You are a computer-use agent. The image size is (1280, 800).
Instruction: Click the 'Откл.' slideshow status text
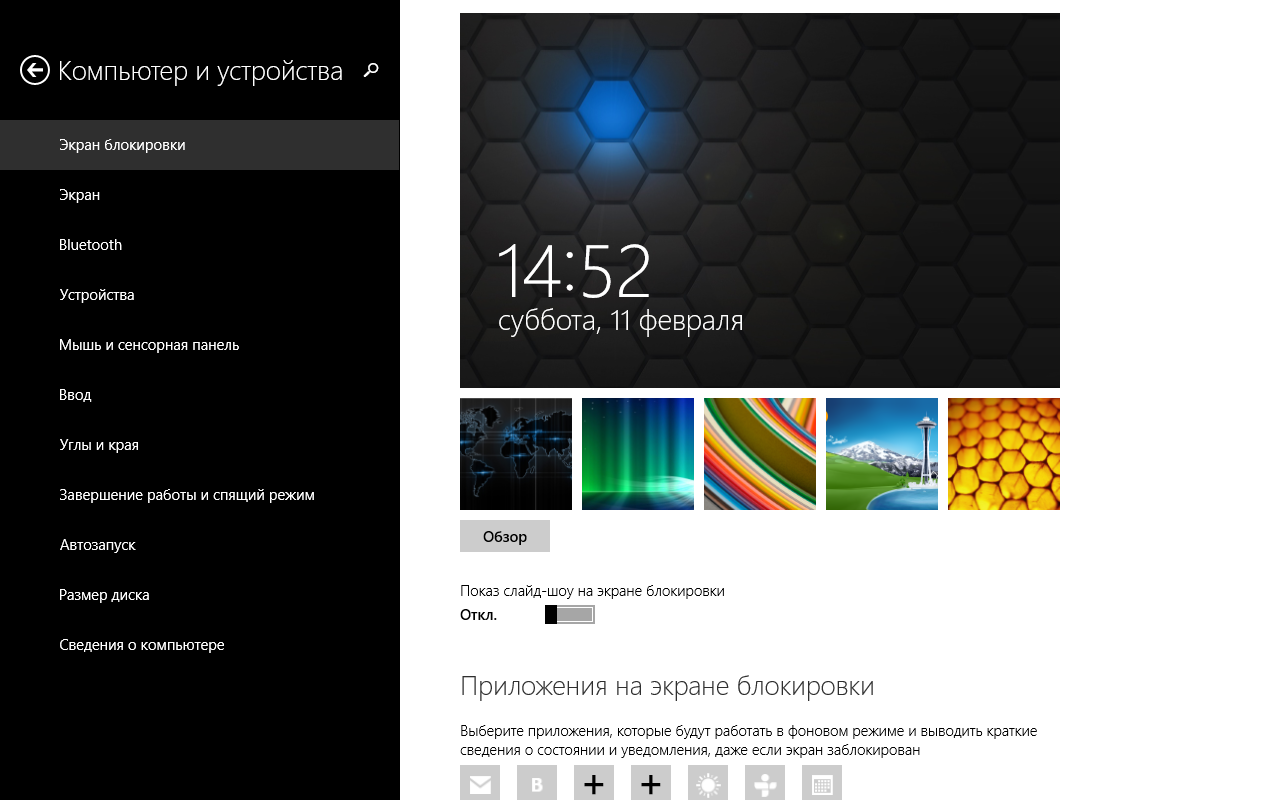coord(478,615)
